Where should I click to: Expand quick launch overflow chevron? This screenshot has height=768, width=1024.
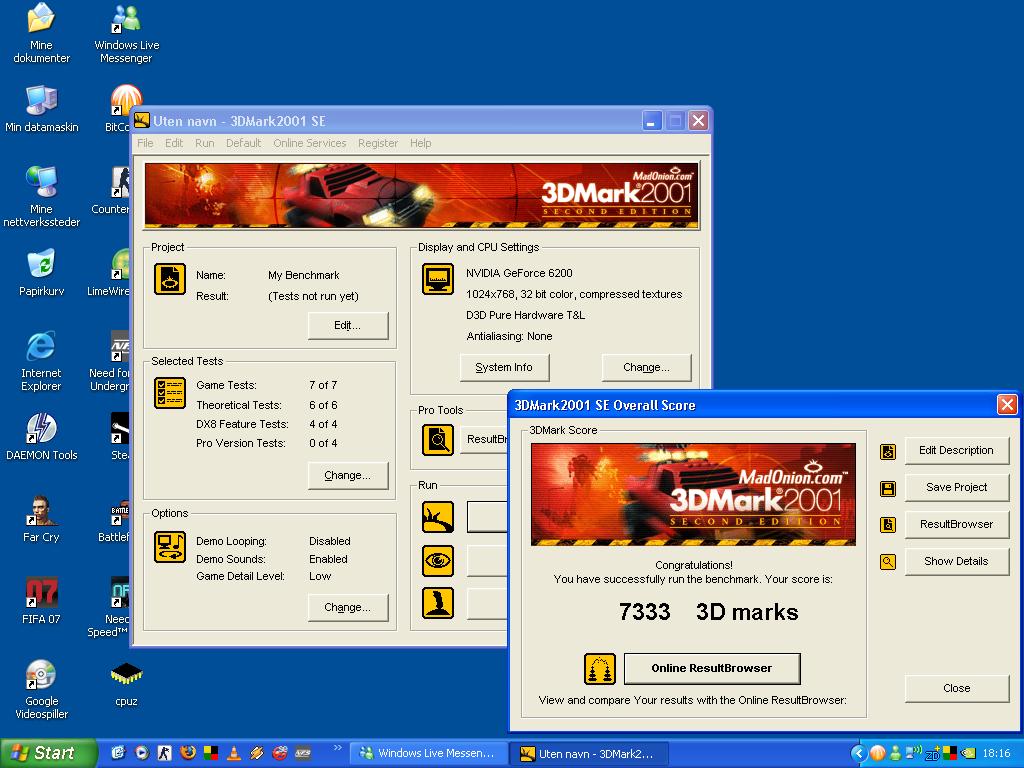click(x=338, y=748)
